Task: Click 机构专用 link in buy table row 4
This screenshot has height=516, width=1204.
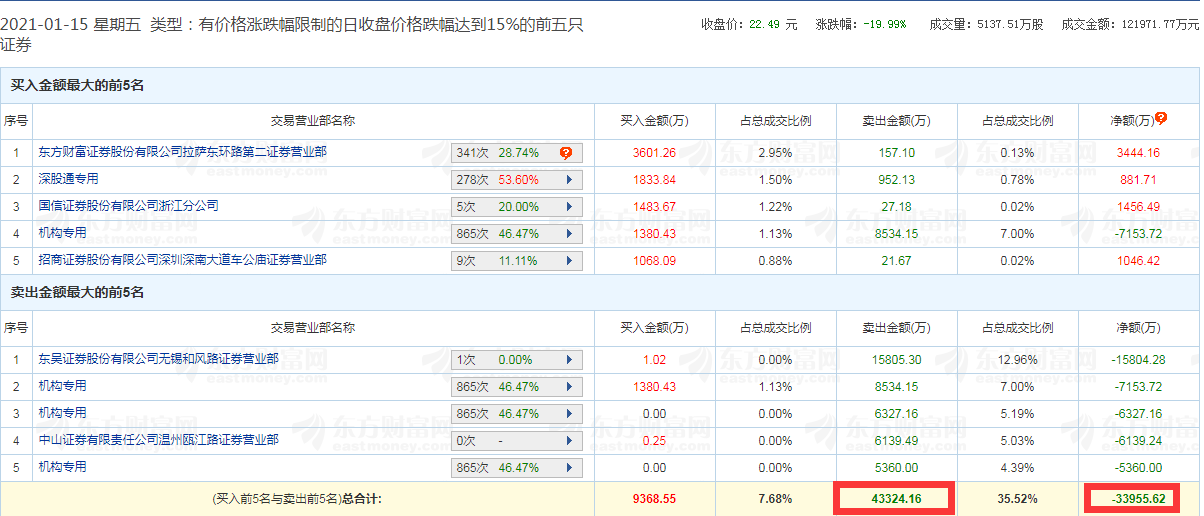Action: pyautogui.click(x=62, y=233)
